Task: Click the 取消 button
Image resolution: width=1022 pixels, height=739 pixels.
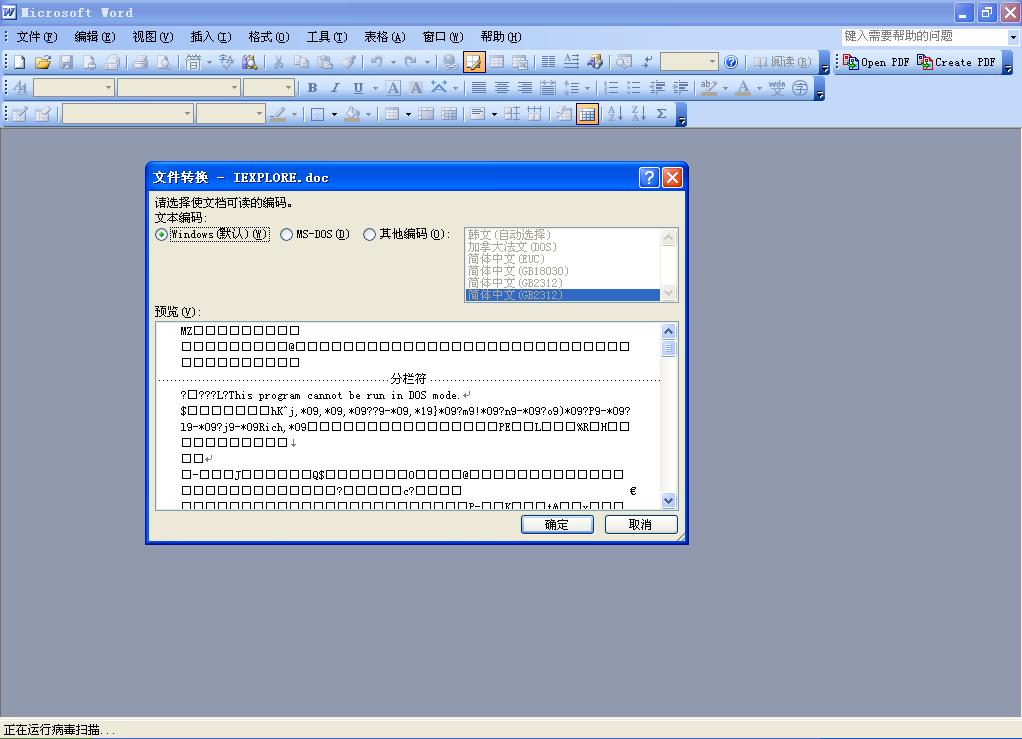Action: [x=641, y=525]
